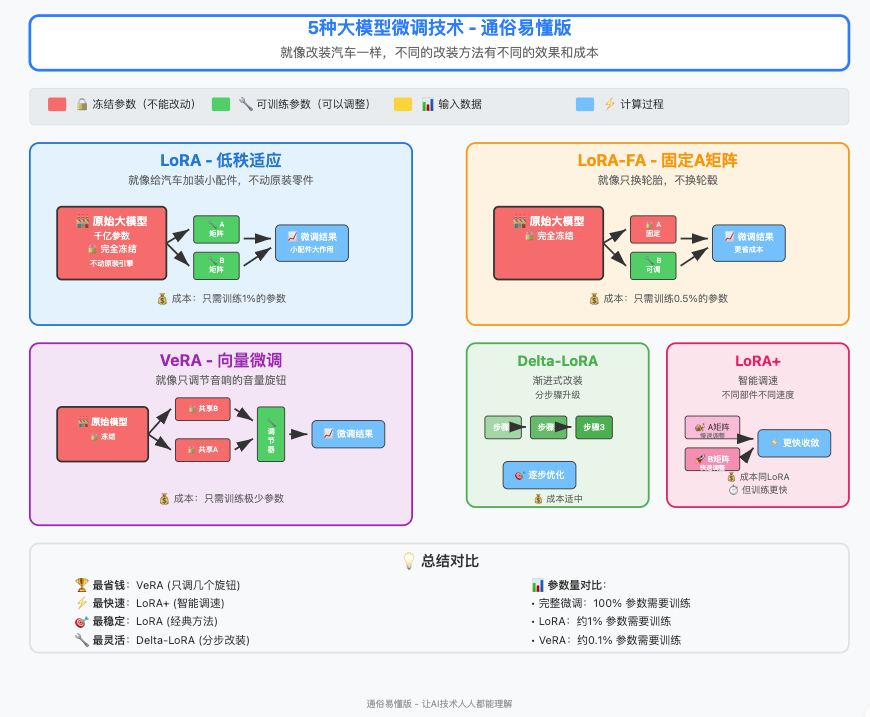
Task: Click the 逐步优化 button in Delta-LoRA
Action: coord(539,475)
